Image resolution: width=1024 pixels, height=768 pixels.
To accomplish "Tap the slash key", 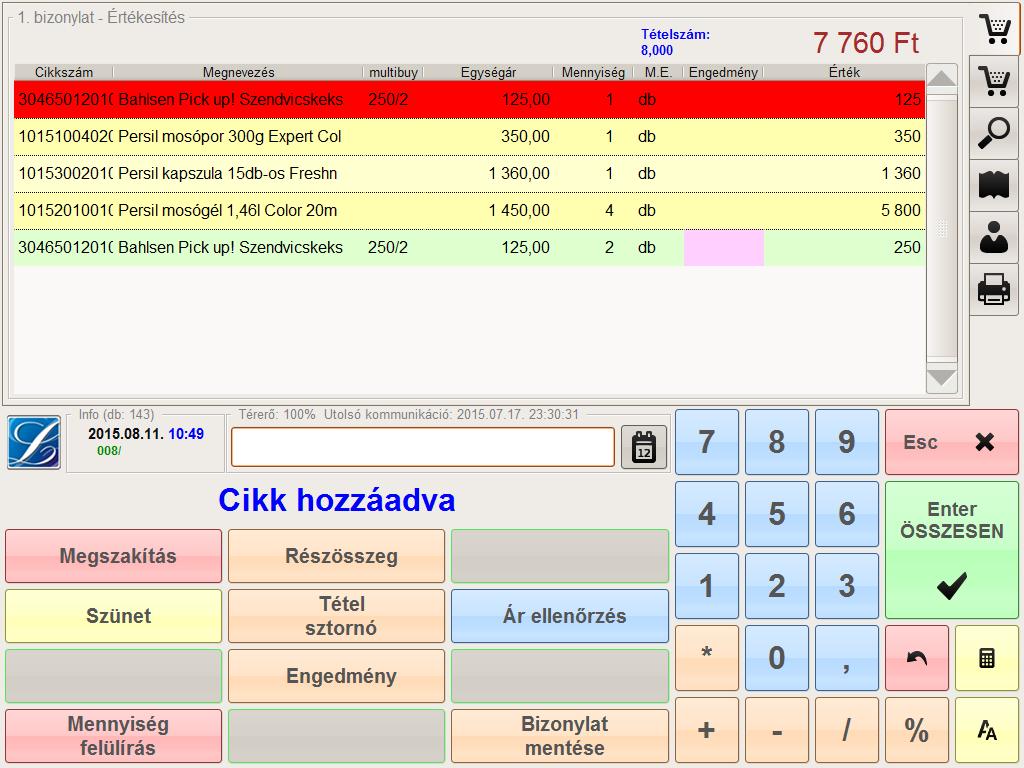I will pyautogui.click(x=846, y=730).
